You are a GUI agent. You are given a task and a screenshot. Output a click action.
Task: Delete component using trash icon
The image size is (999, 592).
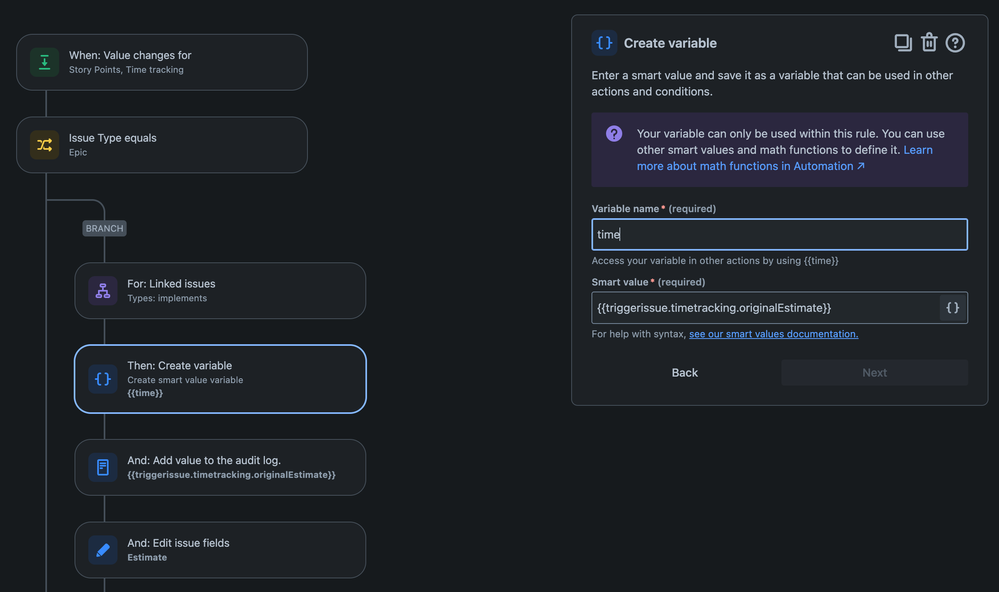929,42
